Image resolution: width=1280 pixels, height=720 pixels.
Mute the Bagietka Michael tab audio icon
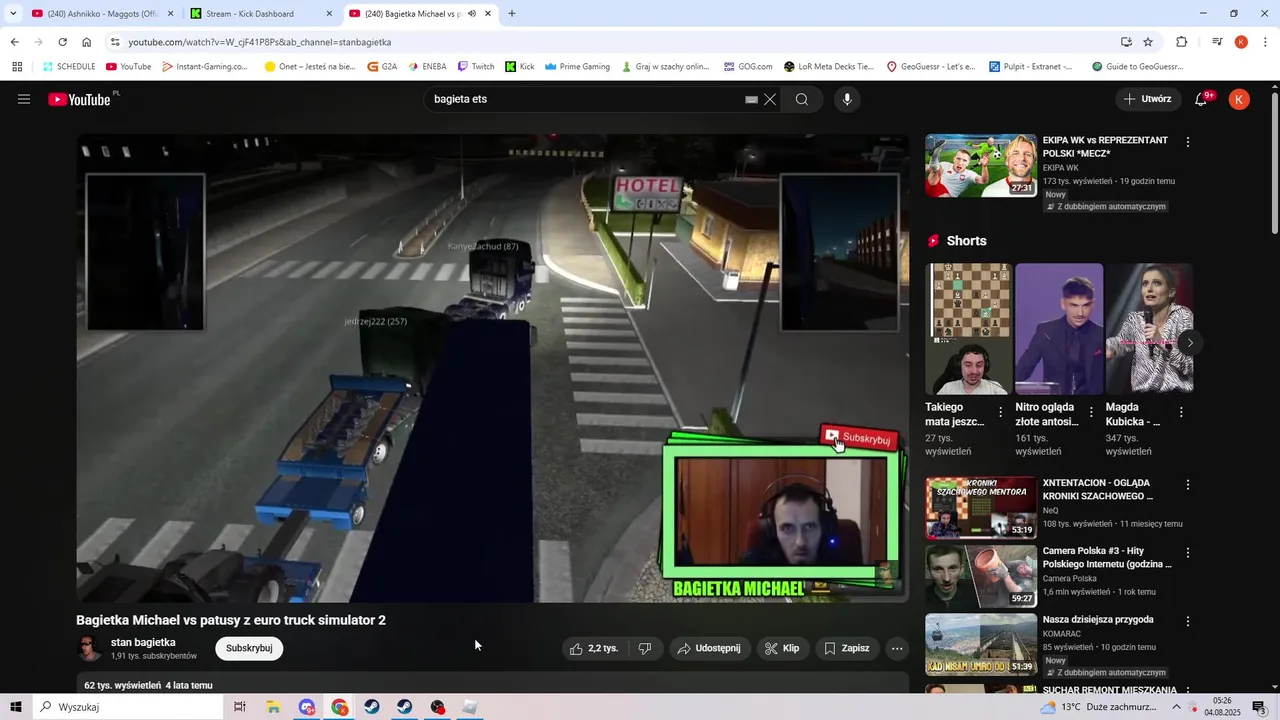pos(472,14)
